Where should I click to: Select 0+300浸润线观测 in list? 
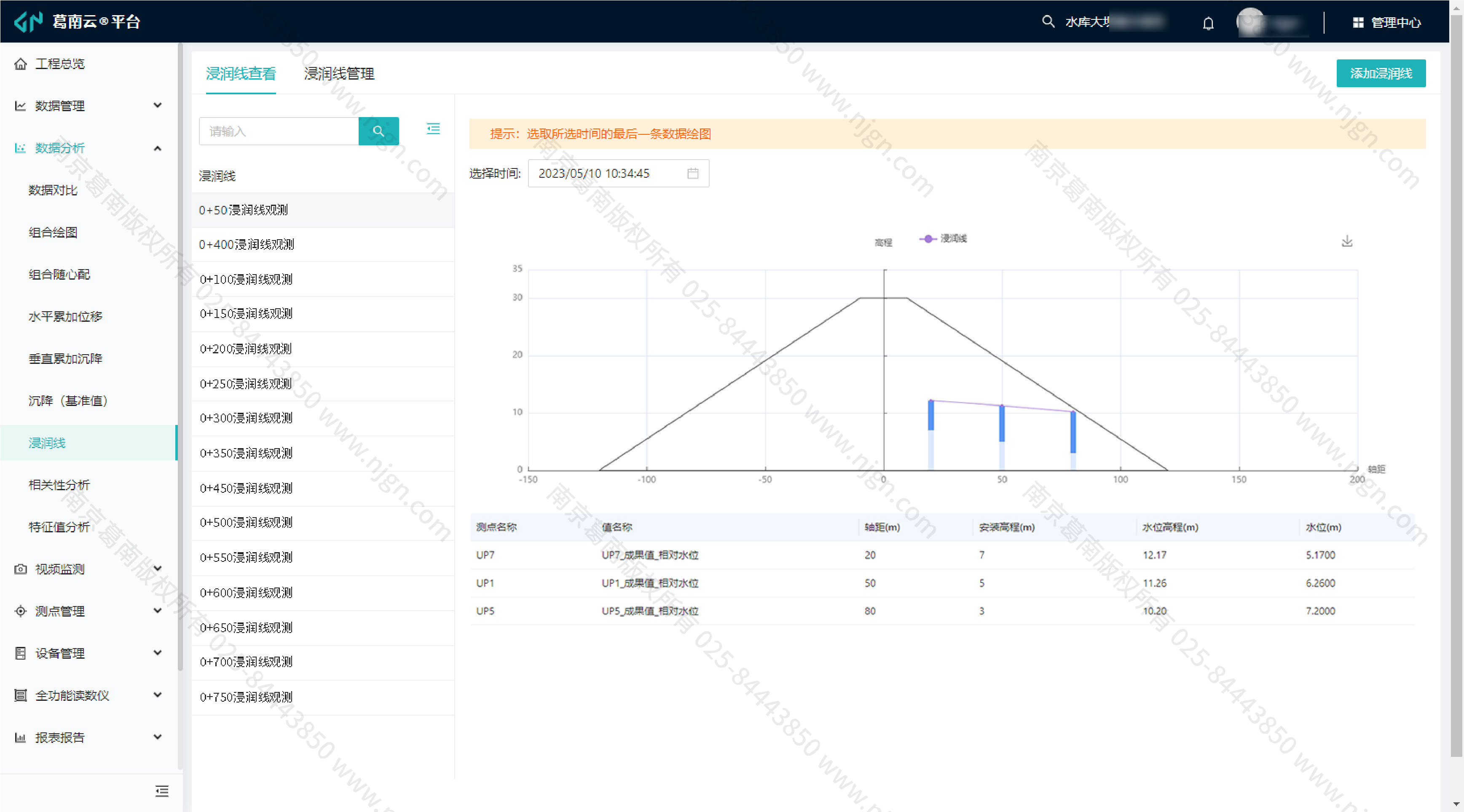point(323,419)
